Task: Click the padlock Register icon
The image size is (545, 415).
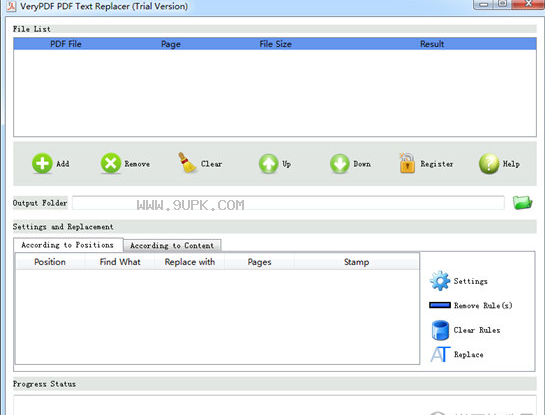Action: point(407,163)
